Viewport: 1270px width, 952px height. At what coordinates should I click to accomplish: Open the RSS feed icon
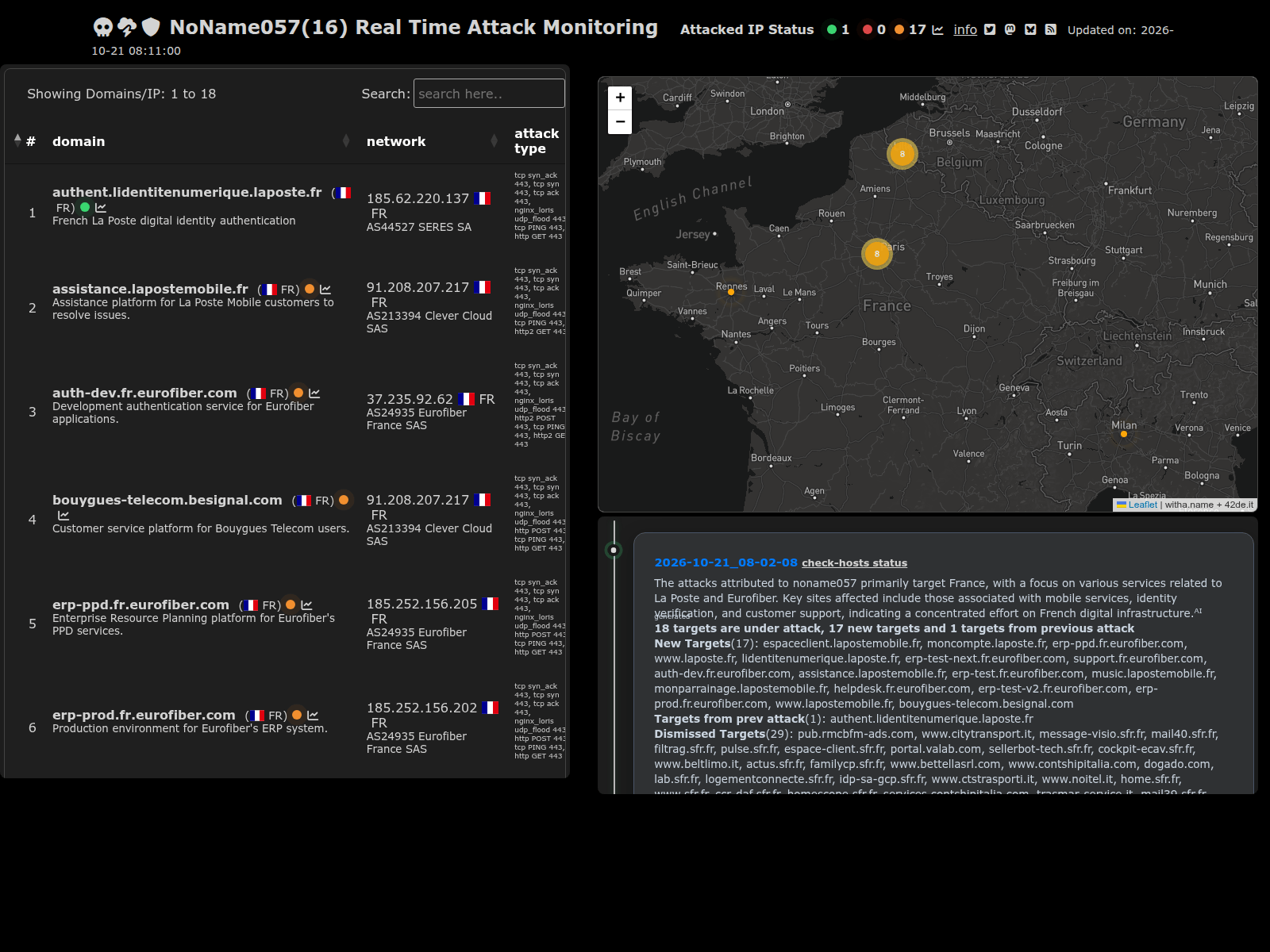click(1050, 29)
